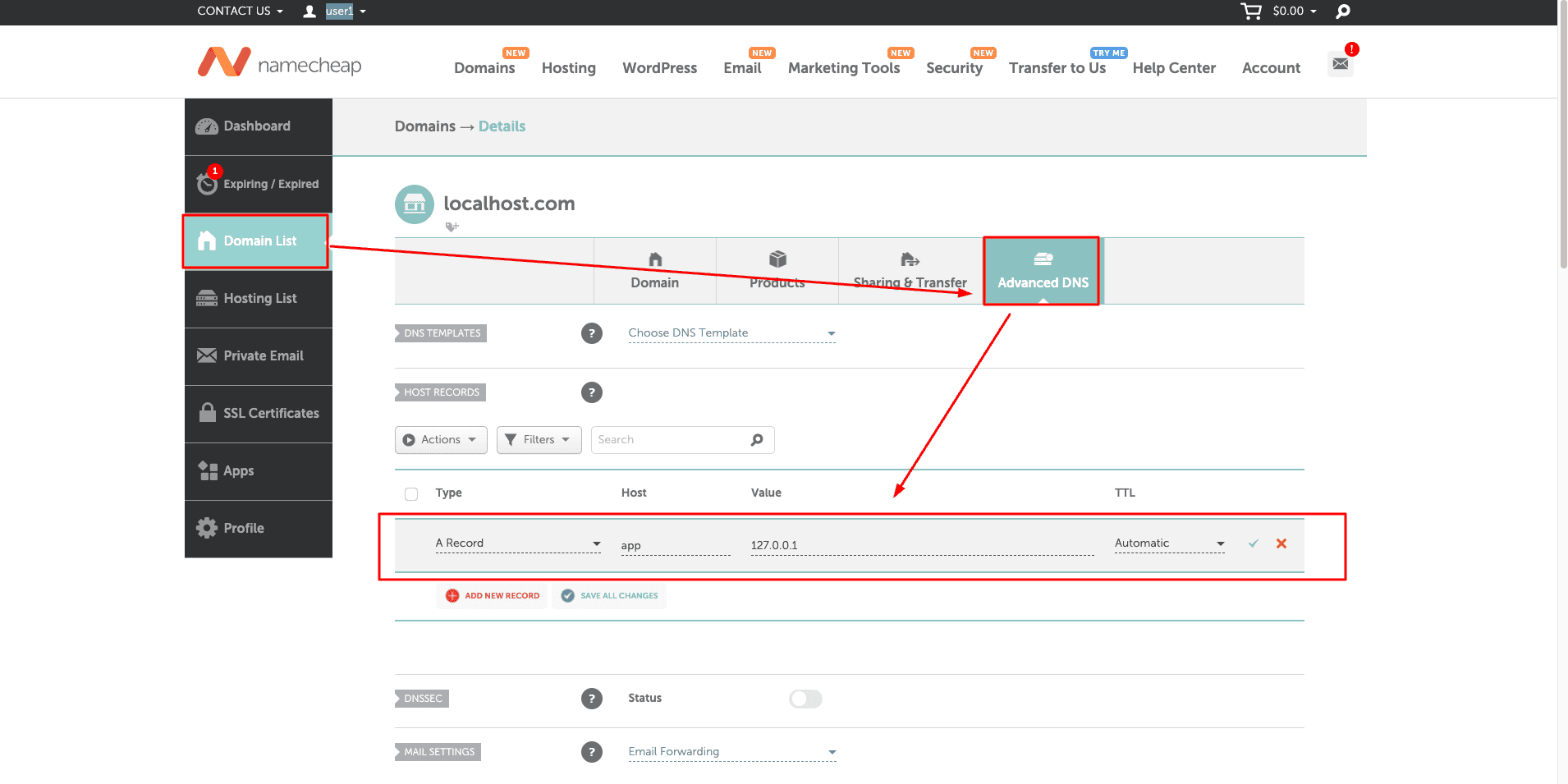
Task: Click the tag icon below localhost.com
Action: coord(452,227)
